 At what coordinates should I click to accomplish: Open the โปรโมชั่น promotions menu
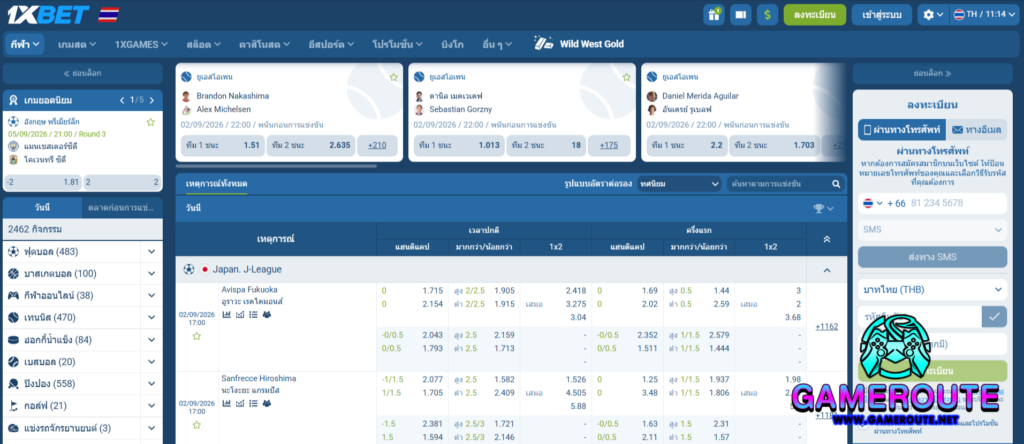[x=398, y=44]
